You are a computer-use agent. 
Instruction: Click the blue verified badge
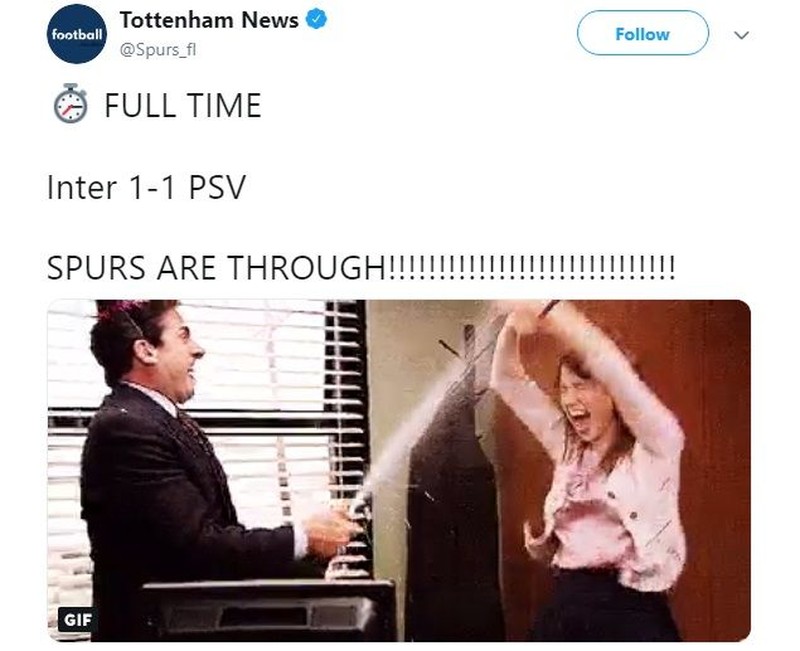(316, 20)
